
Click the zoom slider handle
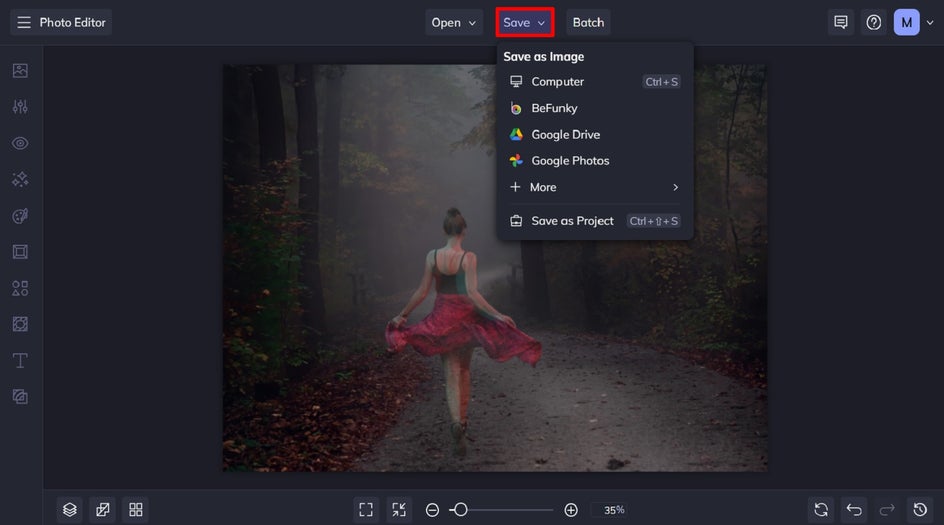pos(461,510)
